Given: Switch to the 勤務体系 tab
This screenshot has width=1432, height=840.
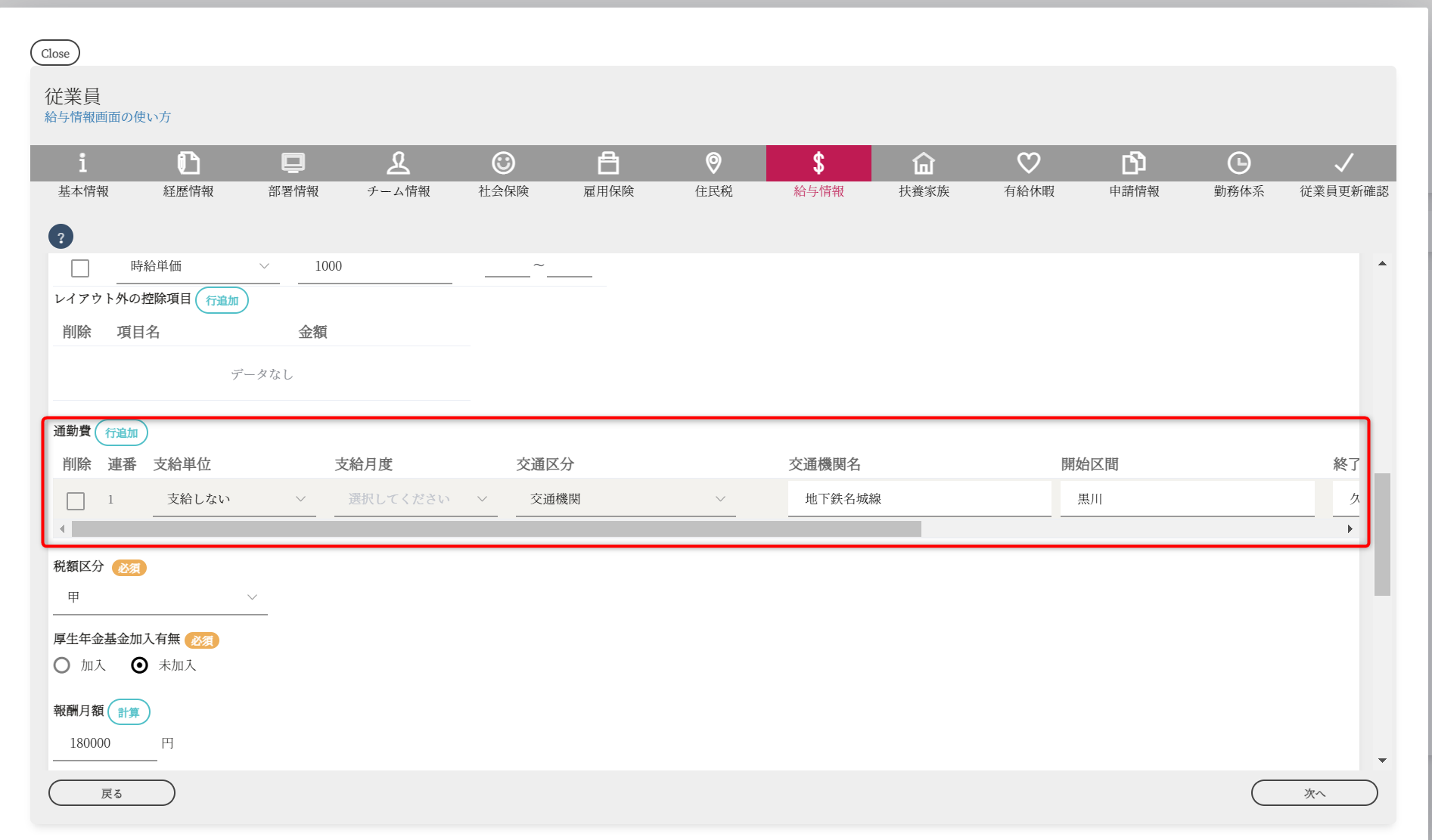Looking at the screenshot, I should [1239, 172].
